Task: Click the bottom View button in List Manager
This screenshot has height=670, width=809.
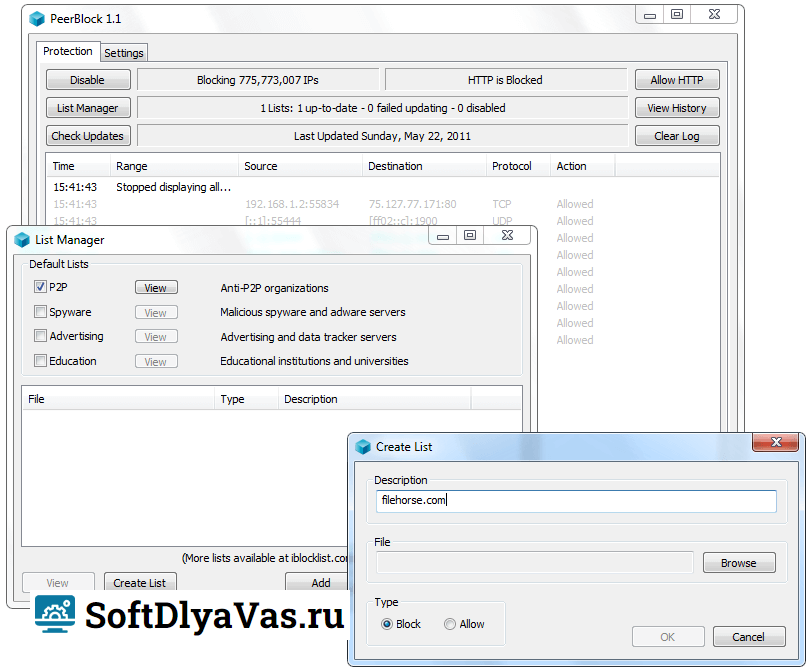Action: click(58, 582)
